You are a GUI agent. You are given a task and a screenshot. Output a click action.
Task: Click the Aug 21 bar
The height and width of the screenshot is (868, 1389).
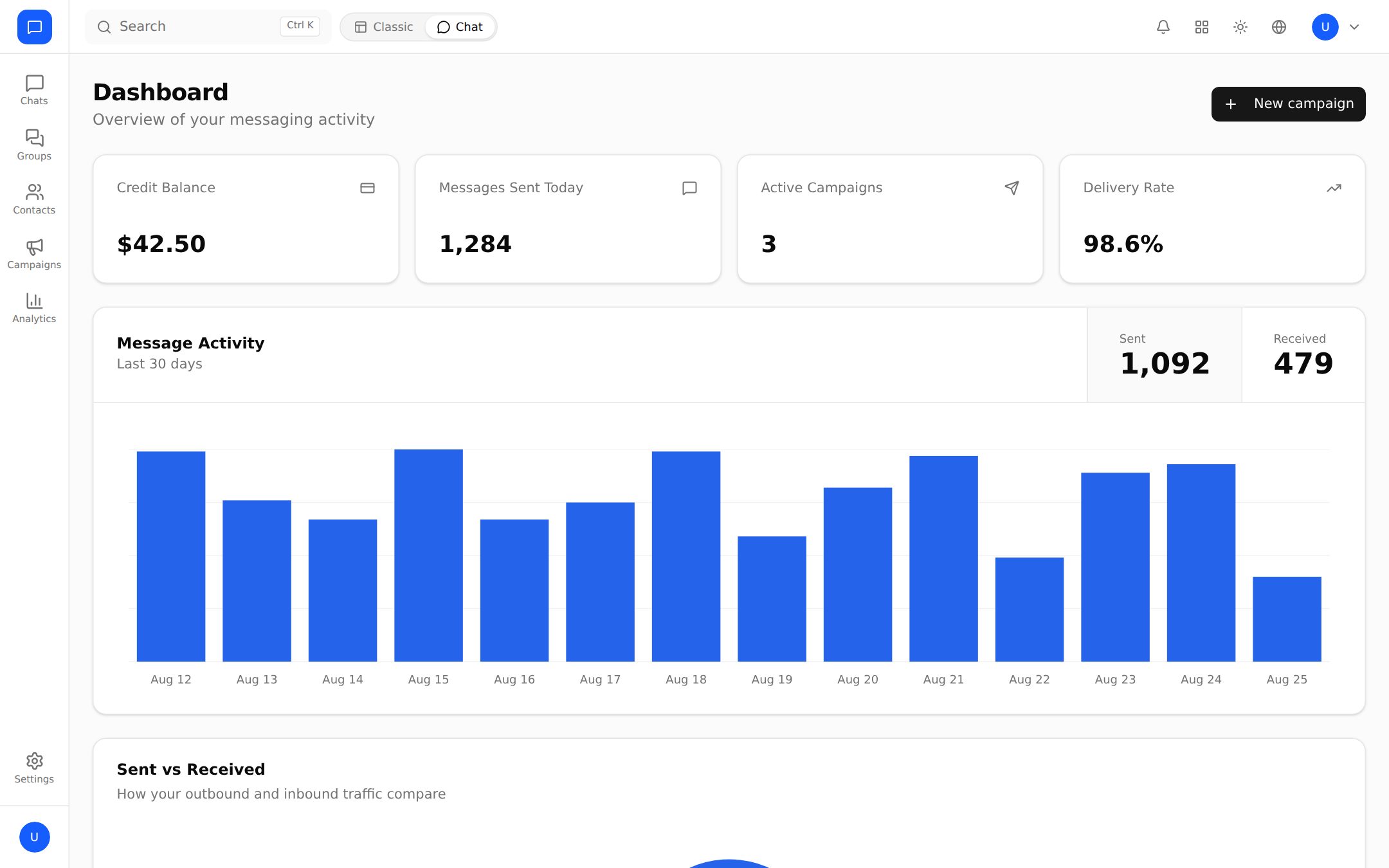[x=943, y=559]
